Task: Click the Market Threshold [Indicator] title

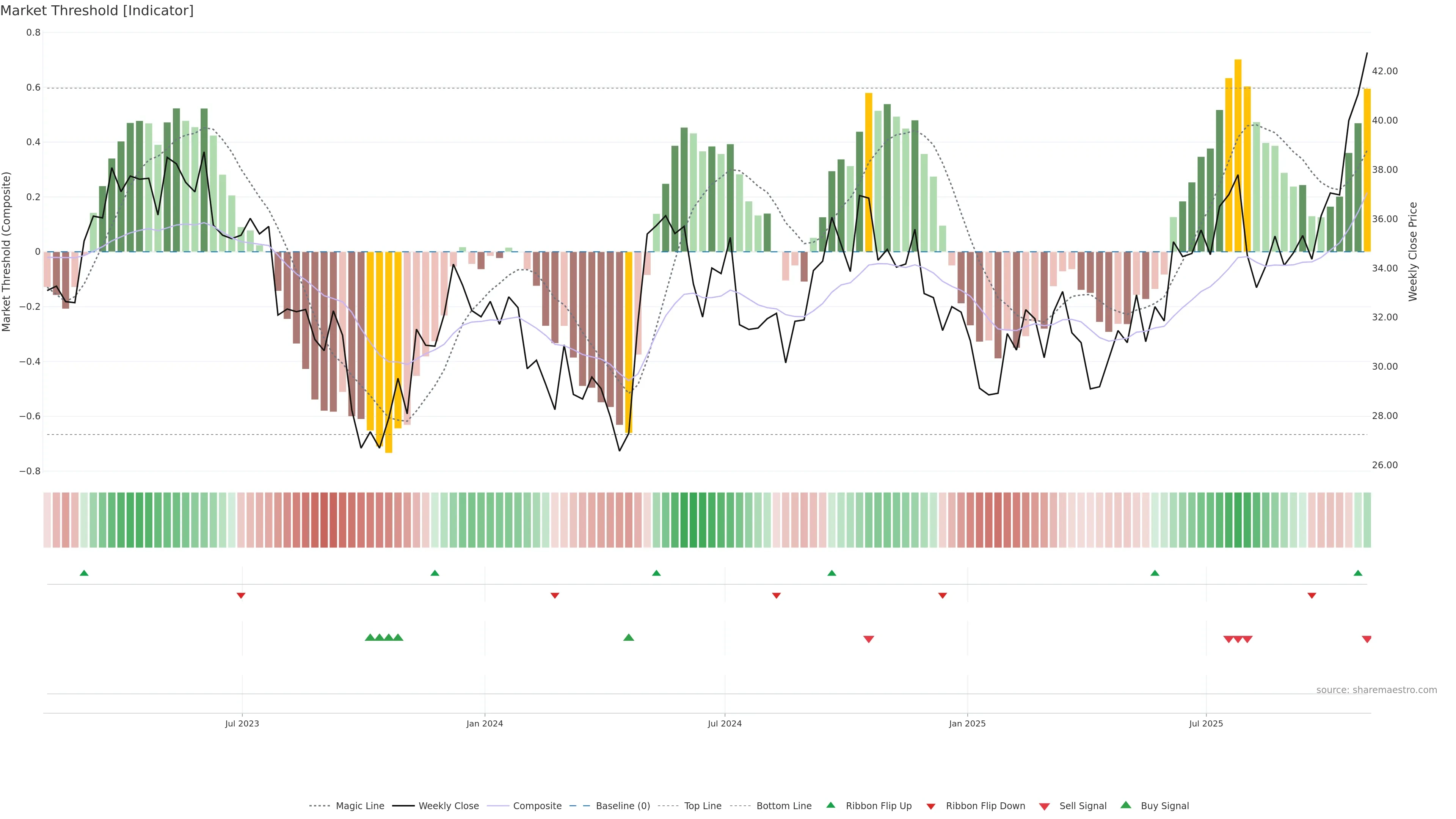Action: [x=97, y=11]
